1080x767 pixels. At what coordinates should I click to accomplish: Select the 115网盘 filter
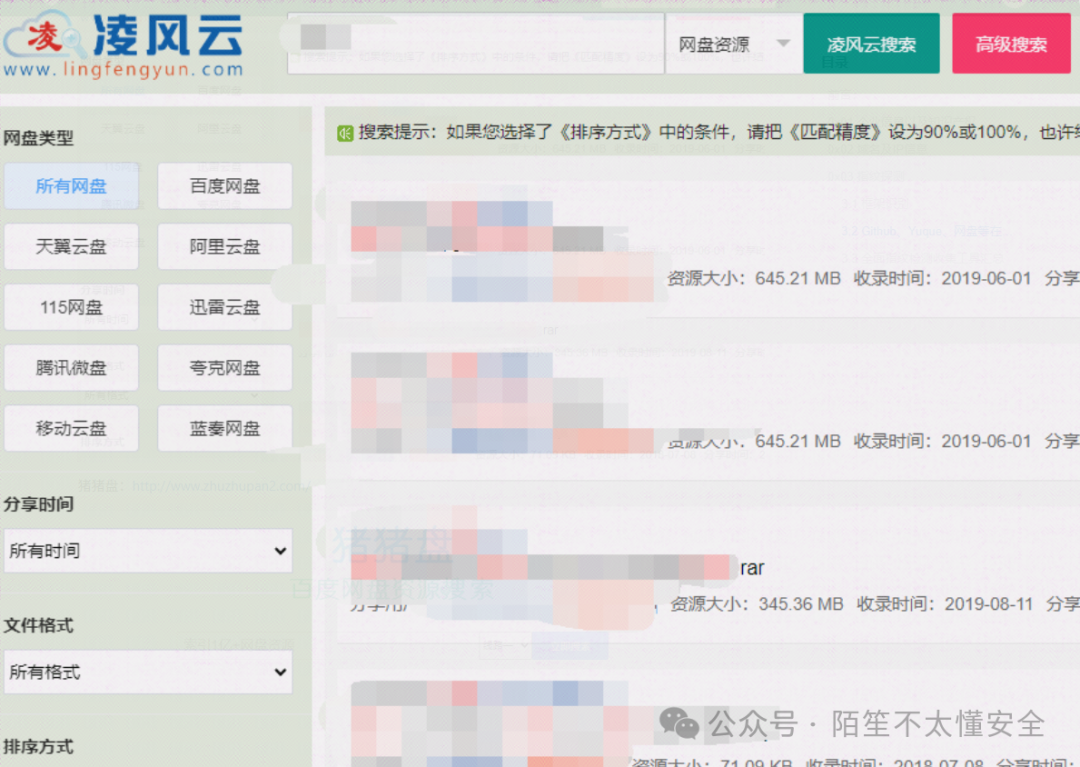click(x=71, y=307)
